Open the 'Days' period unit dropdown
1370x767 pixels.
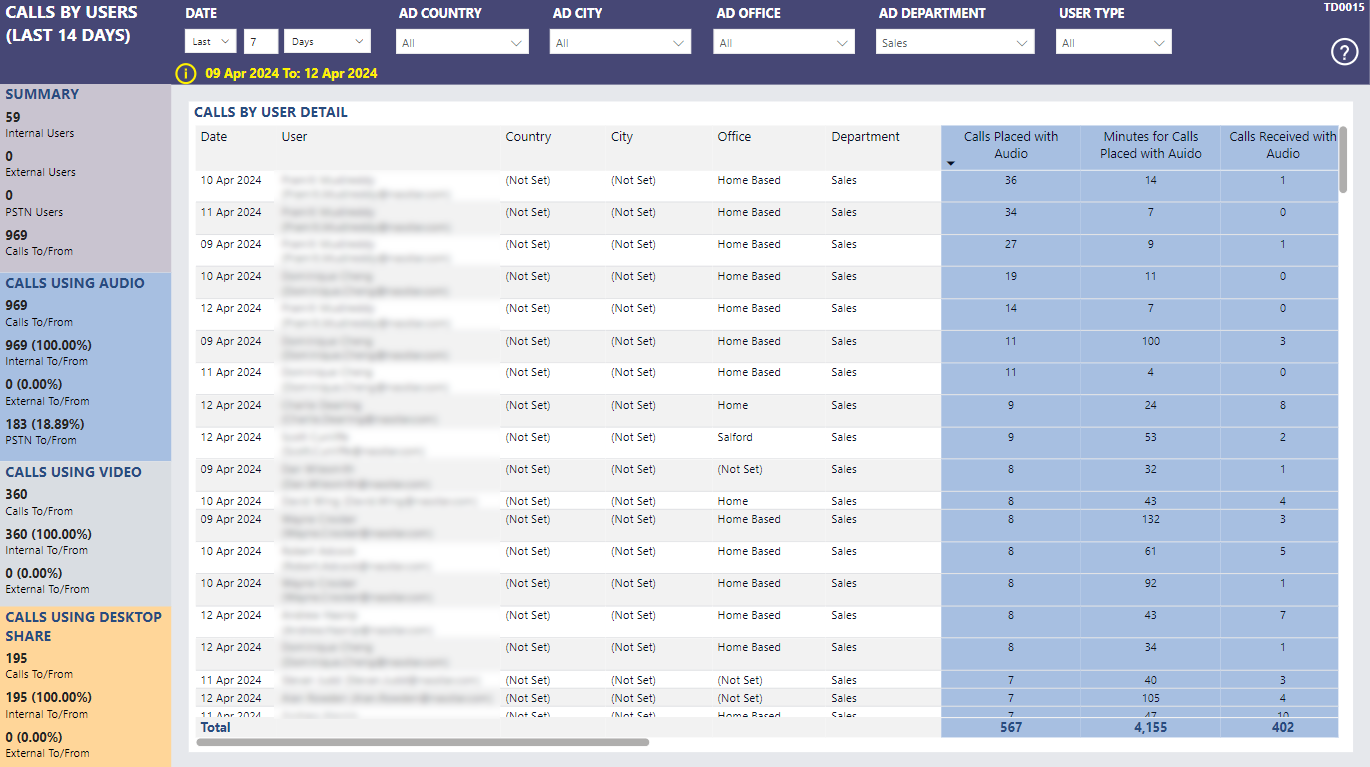point(327,42)
